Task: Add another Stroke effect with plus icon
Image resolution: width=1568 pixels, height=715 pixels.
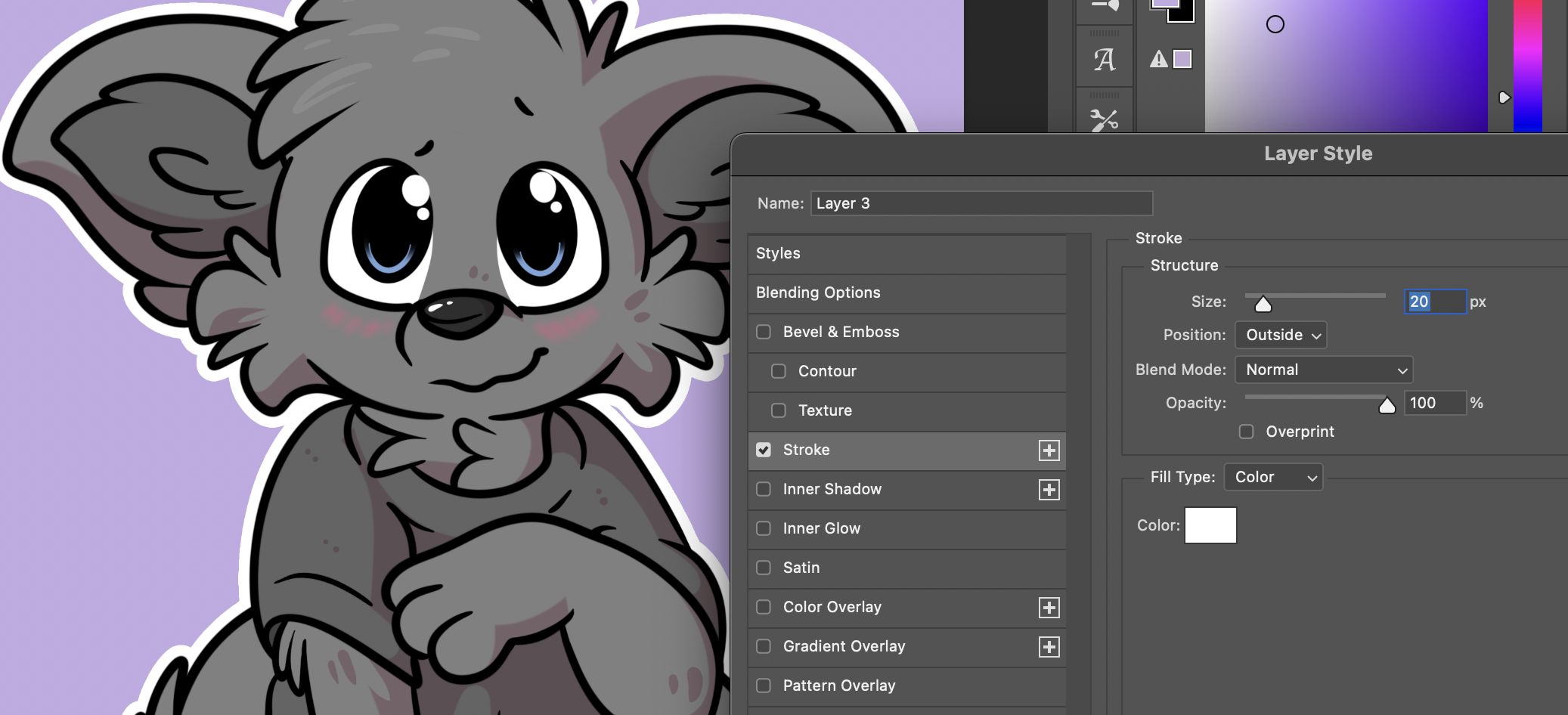Action: pyautogui.click(x=1049, y=450)
